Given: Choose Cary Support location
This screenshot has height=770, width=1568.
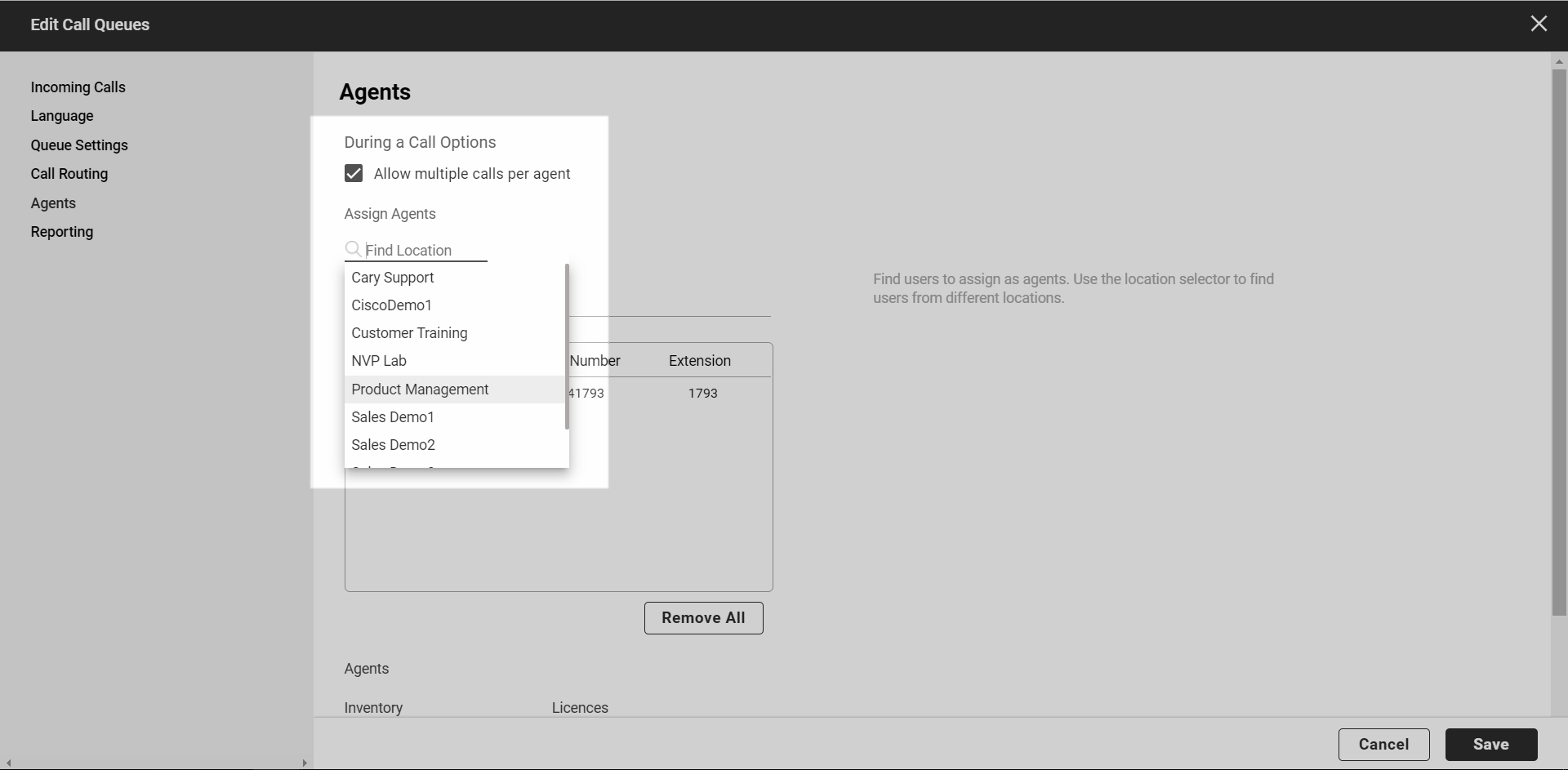Looking at the screenshot, I should (x=393, y=278).
